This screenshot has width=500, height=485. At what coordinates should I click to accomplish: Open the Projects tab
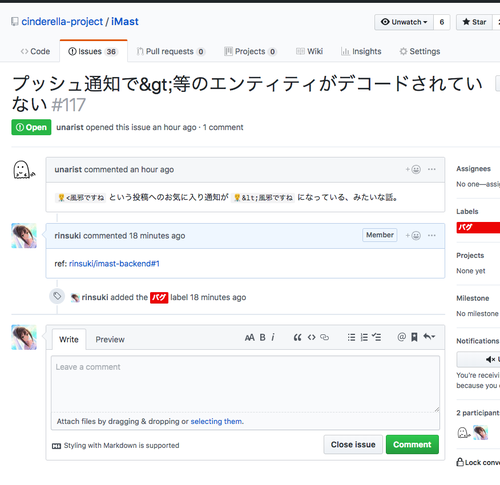250,51
